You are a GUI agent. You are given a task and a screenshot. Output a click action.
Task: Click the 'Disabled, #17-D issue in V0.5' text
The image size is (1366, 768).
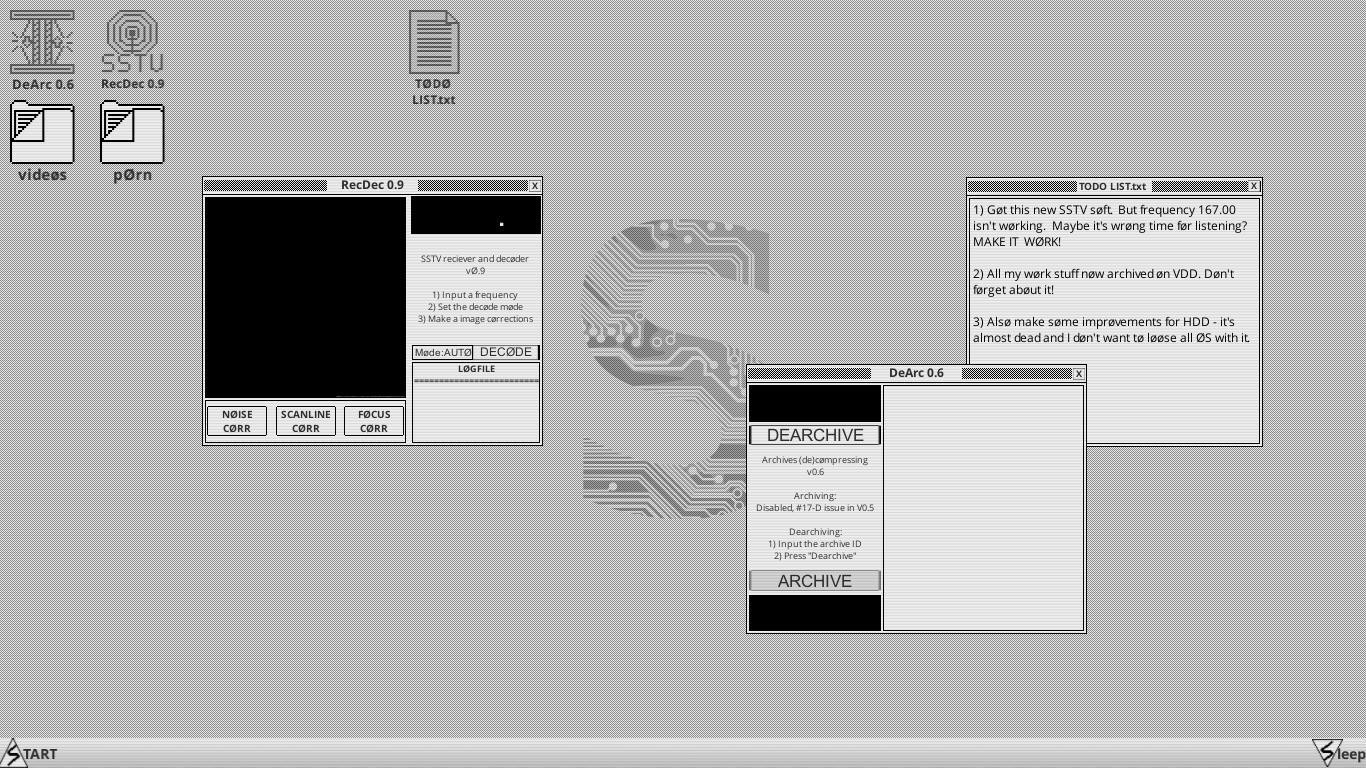815,508
